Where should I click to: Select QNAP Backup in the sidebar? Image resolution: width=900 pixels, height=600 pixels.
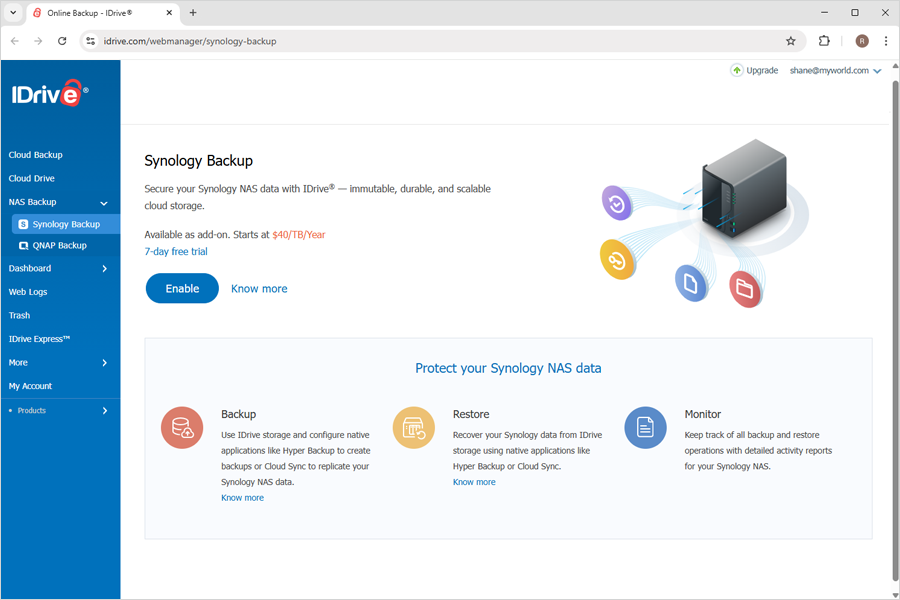60,246
